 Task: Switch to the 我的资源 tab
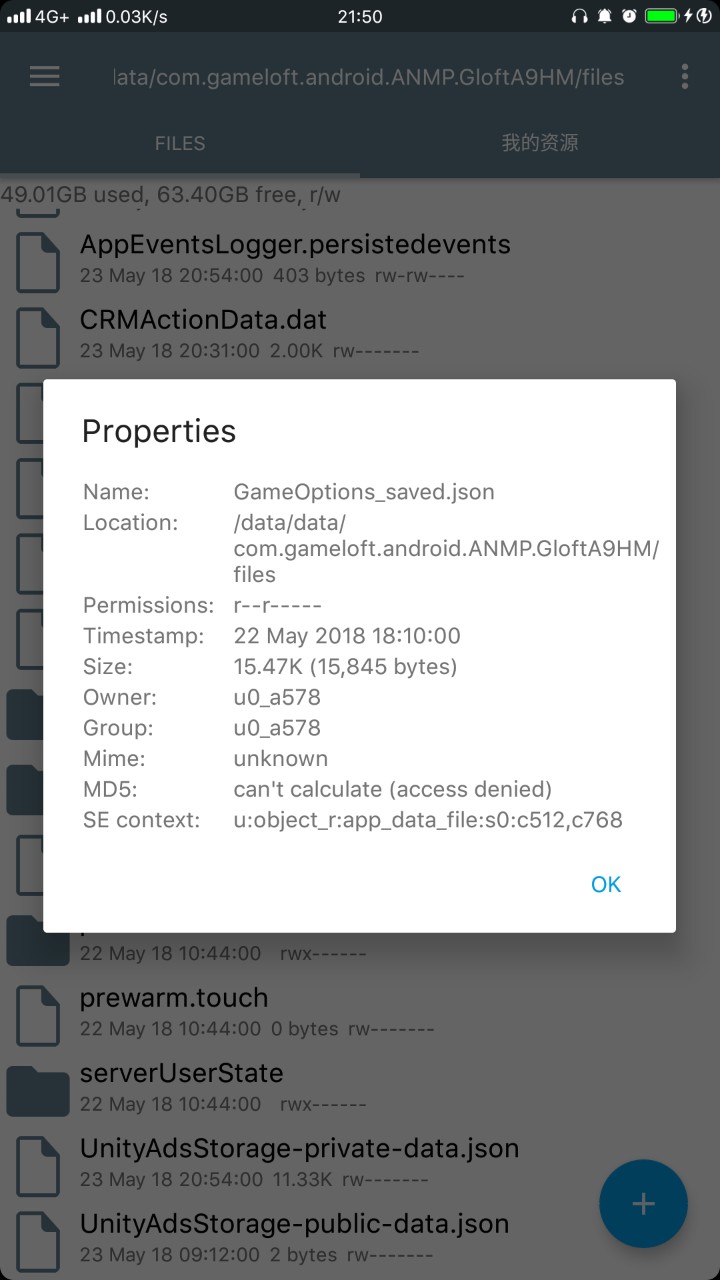pyautogui.click(x=540, y=143)
